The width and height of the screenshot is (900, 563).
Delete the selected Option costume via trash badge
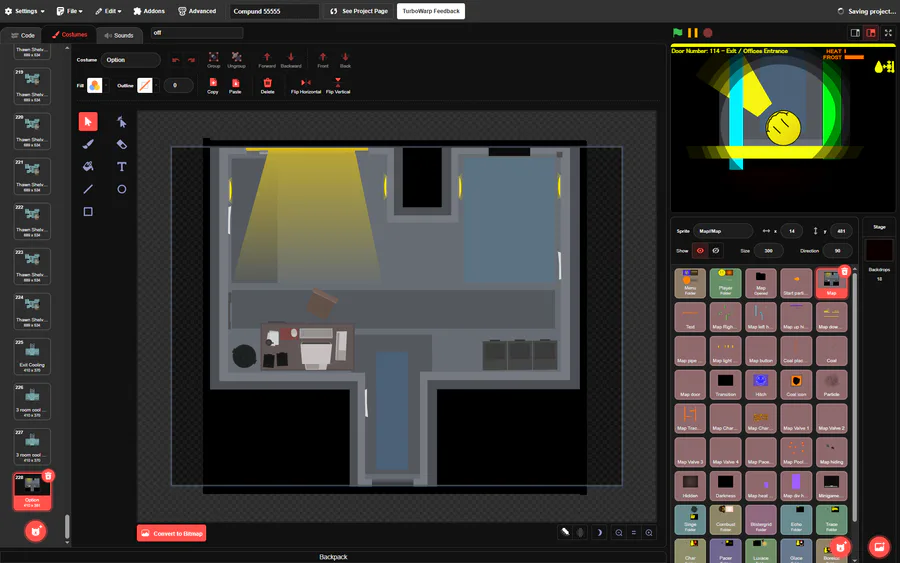tap(48, 476)
